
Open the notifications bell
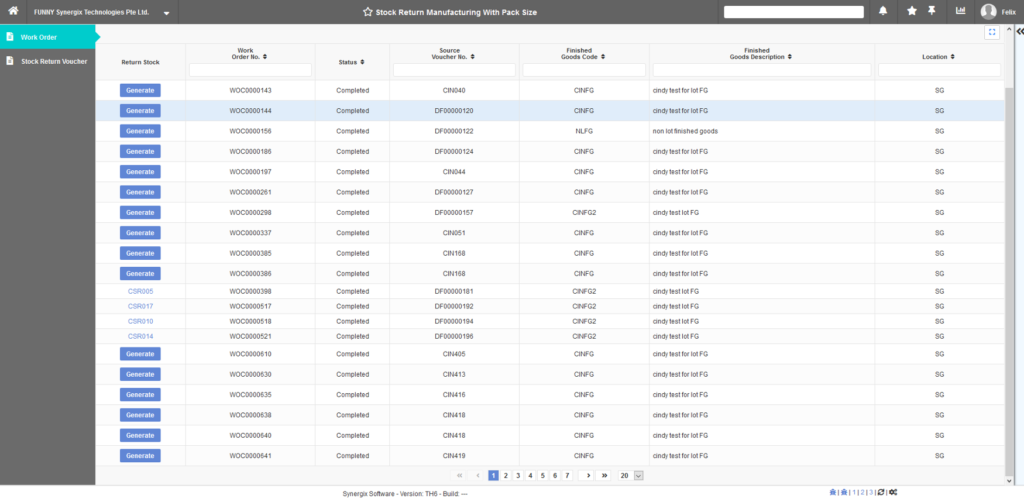pos(883,11)
